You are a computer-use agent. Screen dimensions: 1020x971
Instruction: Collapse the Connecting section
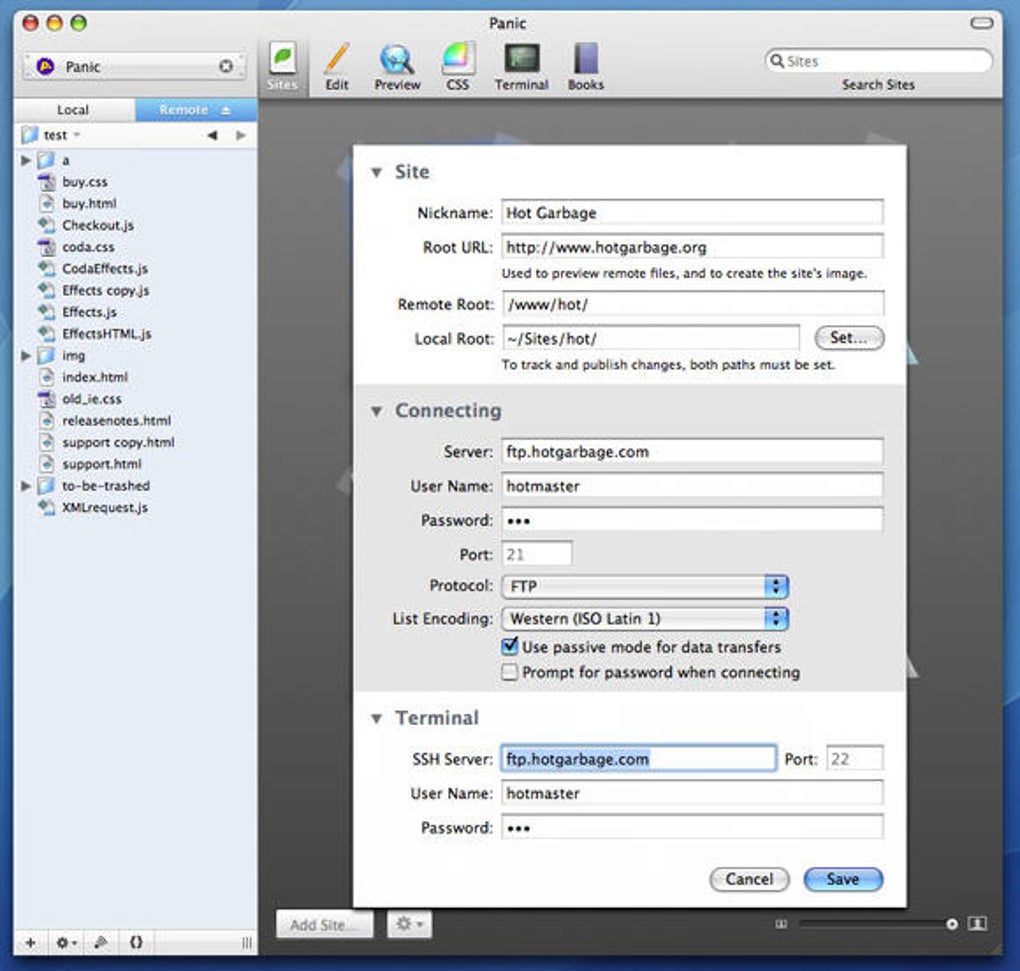click(376, 411)
